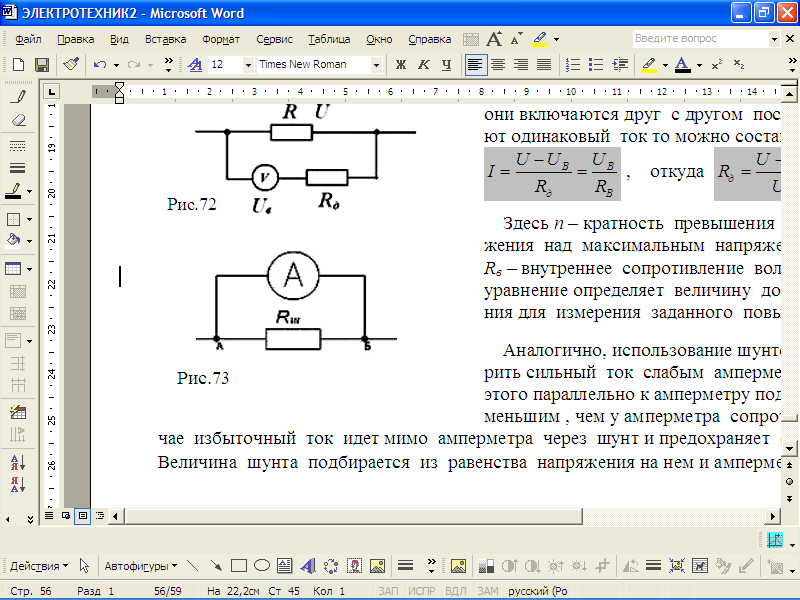Activate the Format Painter brush

[71, 64]
